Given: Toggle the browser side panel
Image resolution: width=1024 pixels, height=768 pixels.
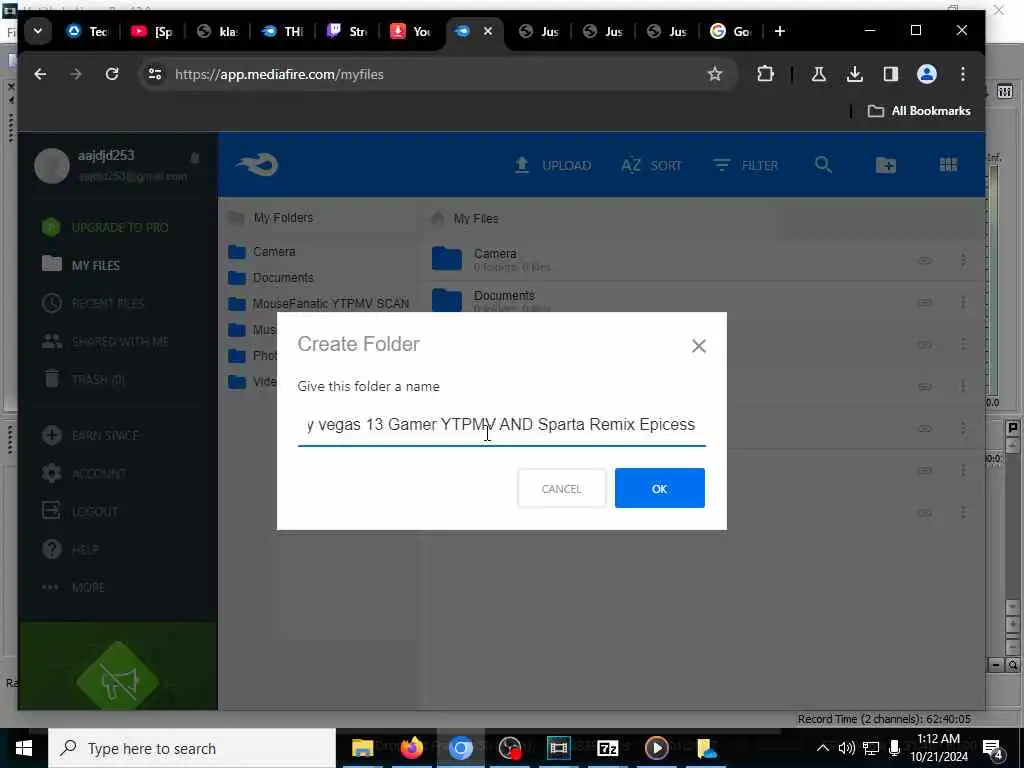Looking at the screenshot, I should click(890, 74).
